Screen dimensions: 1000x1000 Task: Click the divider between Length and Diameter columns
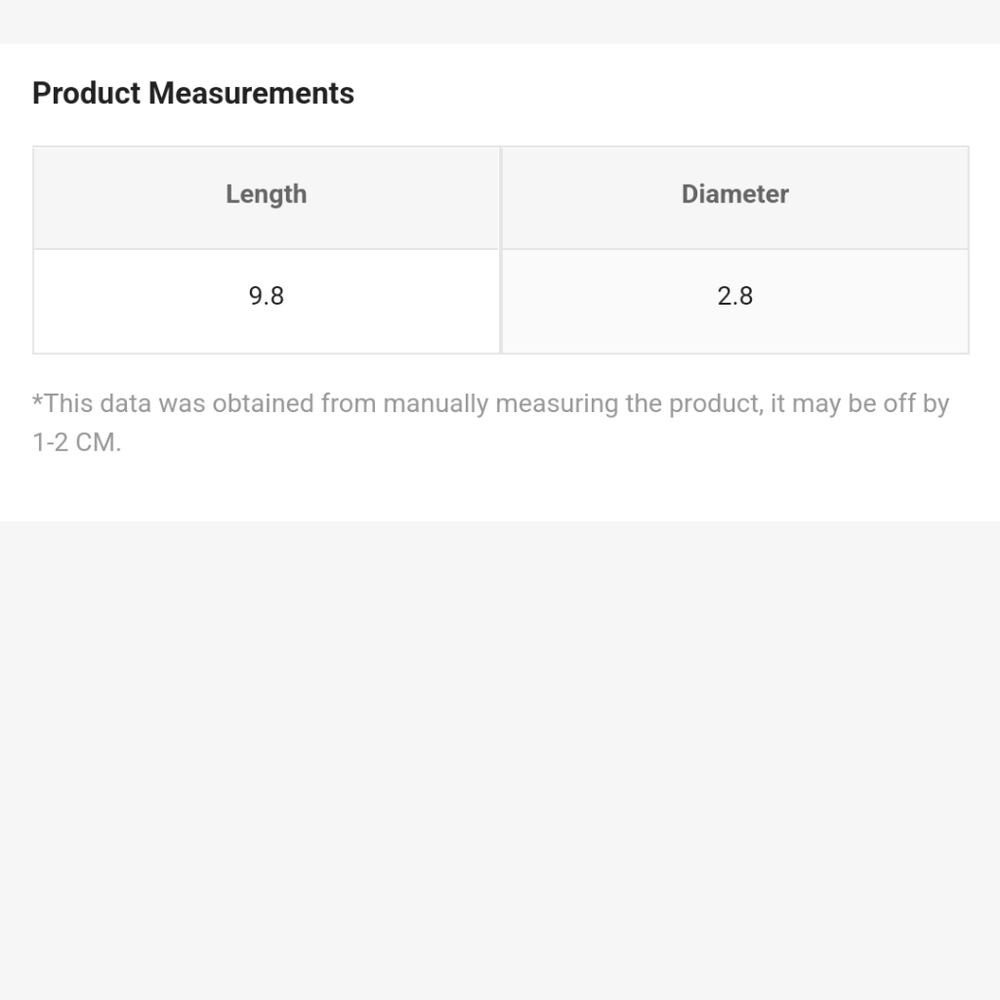pyautogui.click(x=501, y=250)
